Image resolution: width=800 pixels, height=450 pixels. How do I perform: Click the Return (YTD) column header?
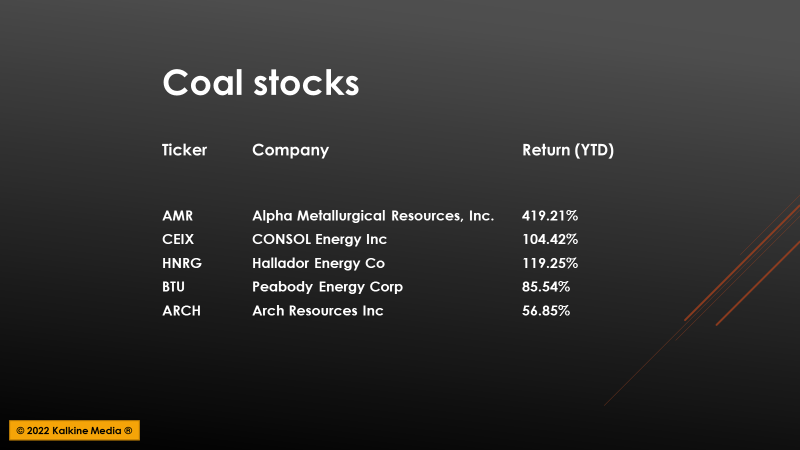[x=568, y=151]
